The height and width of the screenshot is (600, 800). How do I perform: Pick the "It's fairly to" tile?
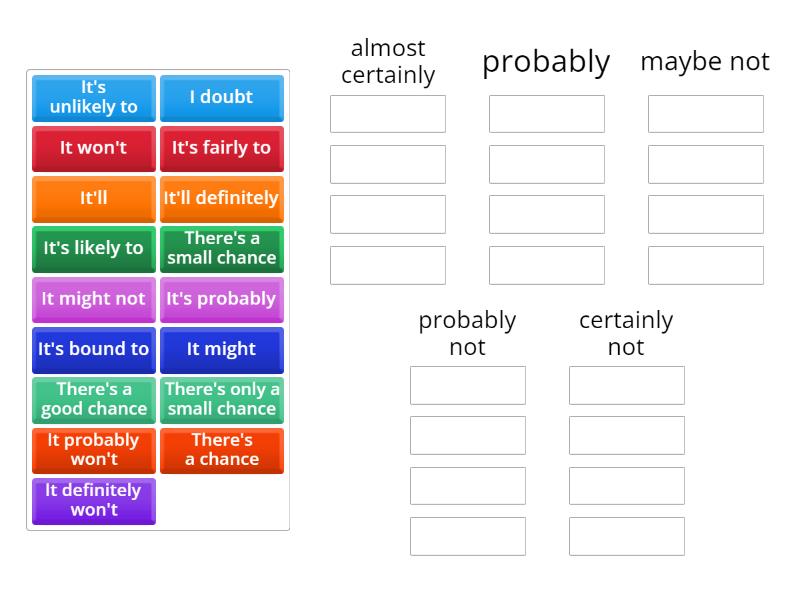click(x=221, y=148)
